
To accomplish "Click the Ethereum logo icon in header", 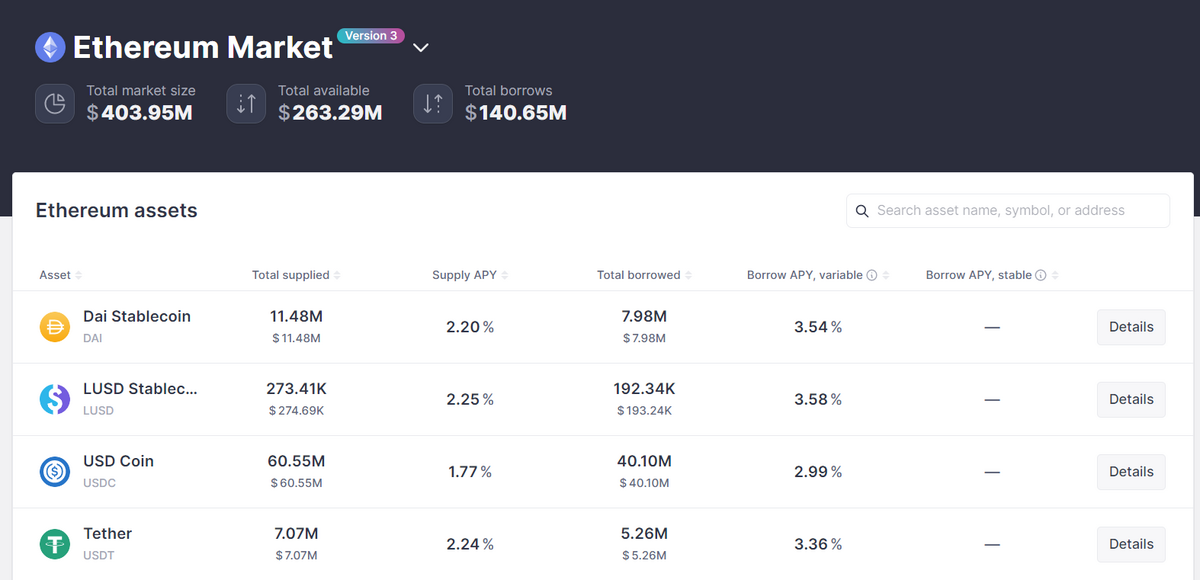I will 50,47.
